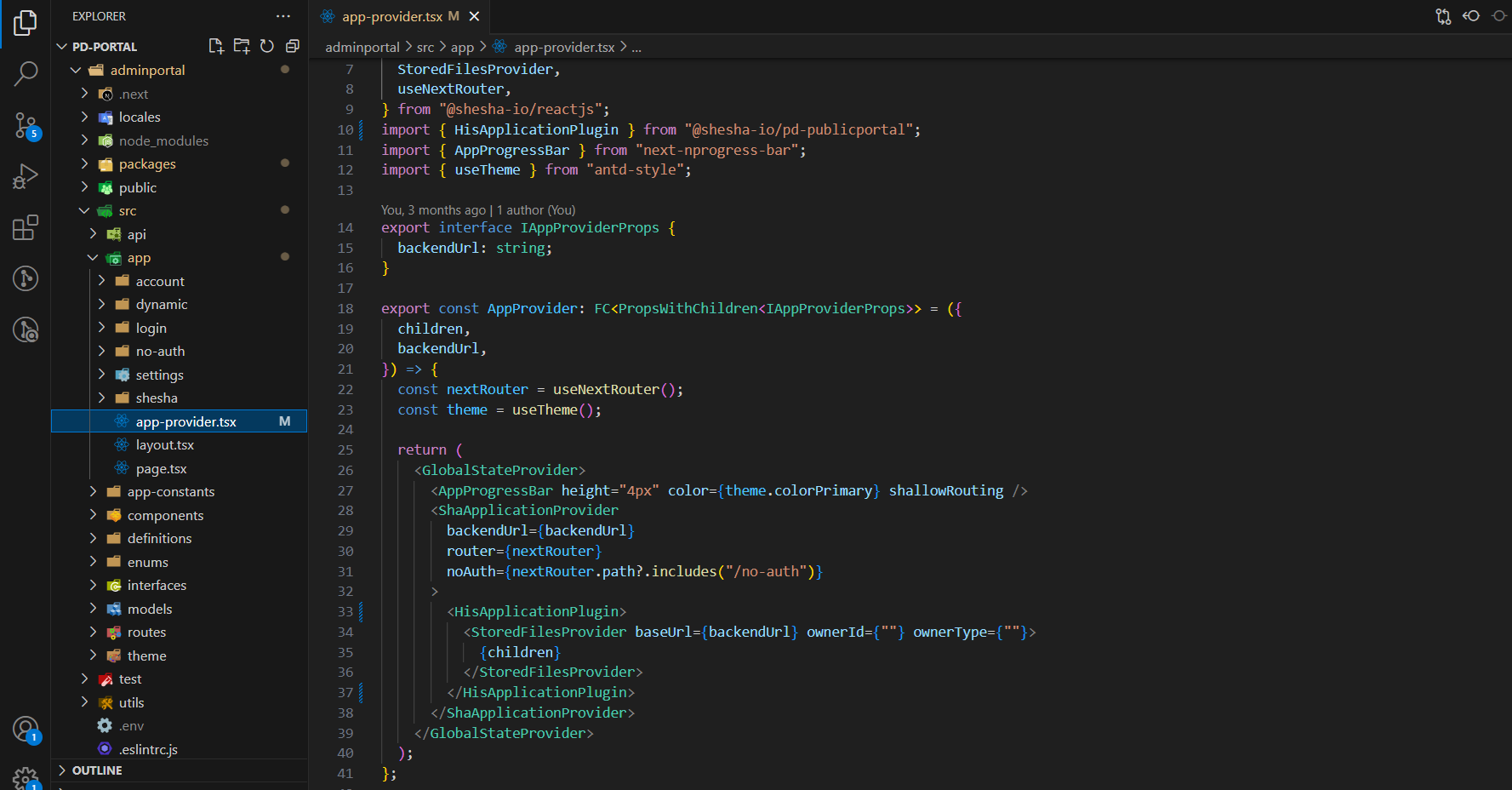
Task: Close the app-provider.tsx editor tab
Action: click(474, 16)
